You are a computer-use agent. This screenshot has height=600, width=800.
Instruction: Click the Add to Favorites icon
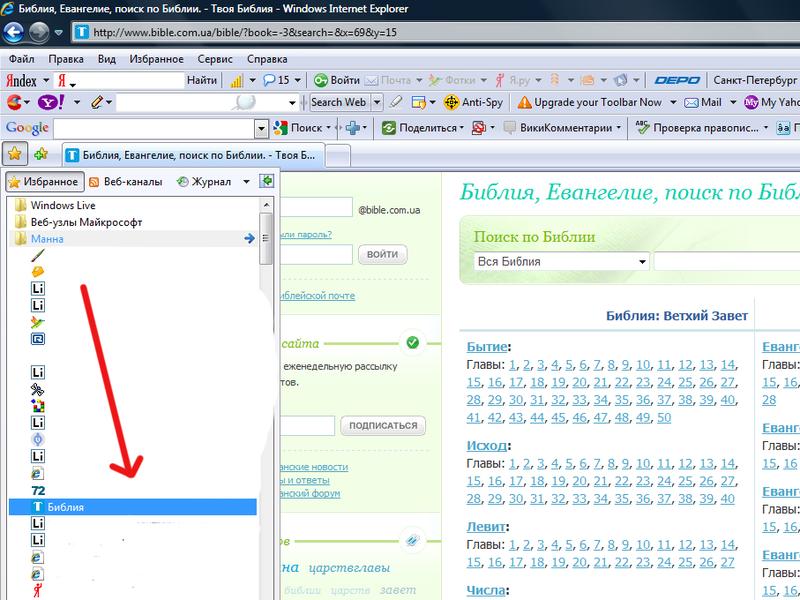pyautogui.click(x=41, y=154)
